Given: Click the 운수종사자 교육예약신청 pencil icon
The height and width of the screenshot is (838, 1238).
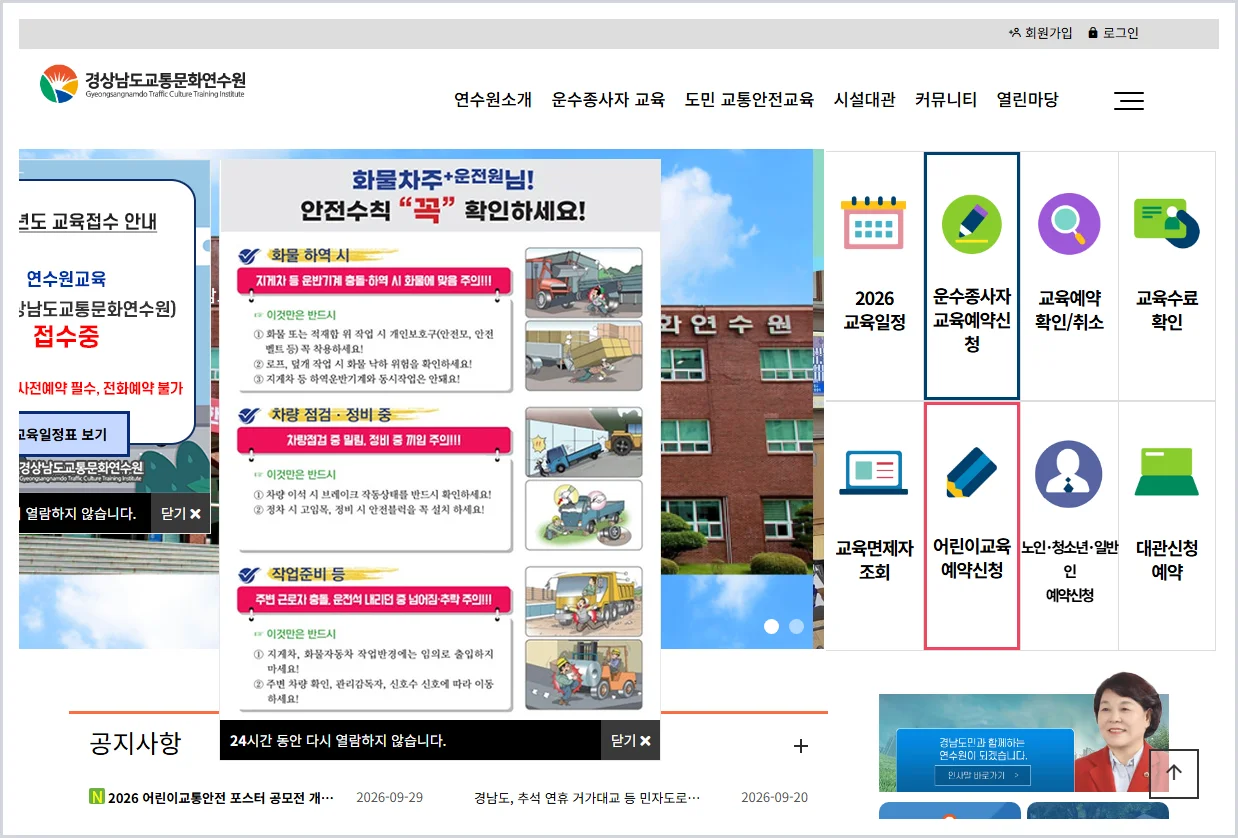Looking at the screenshot, I should tap(971, 223).
